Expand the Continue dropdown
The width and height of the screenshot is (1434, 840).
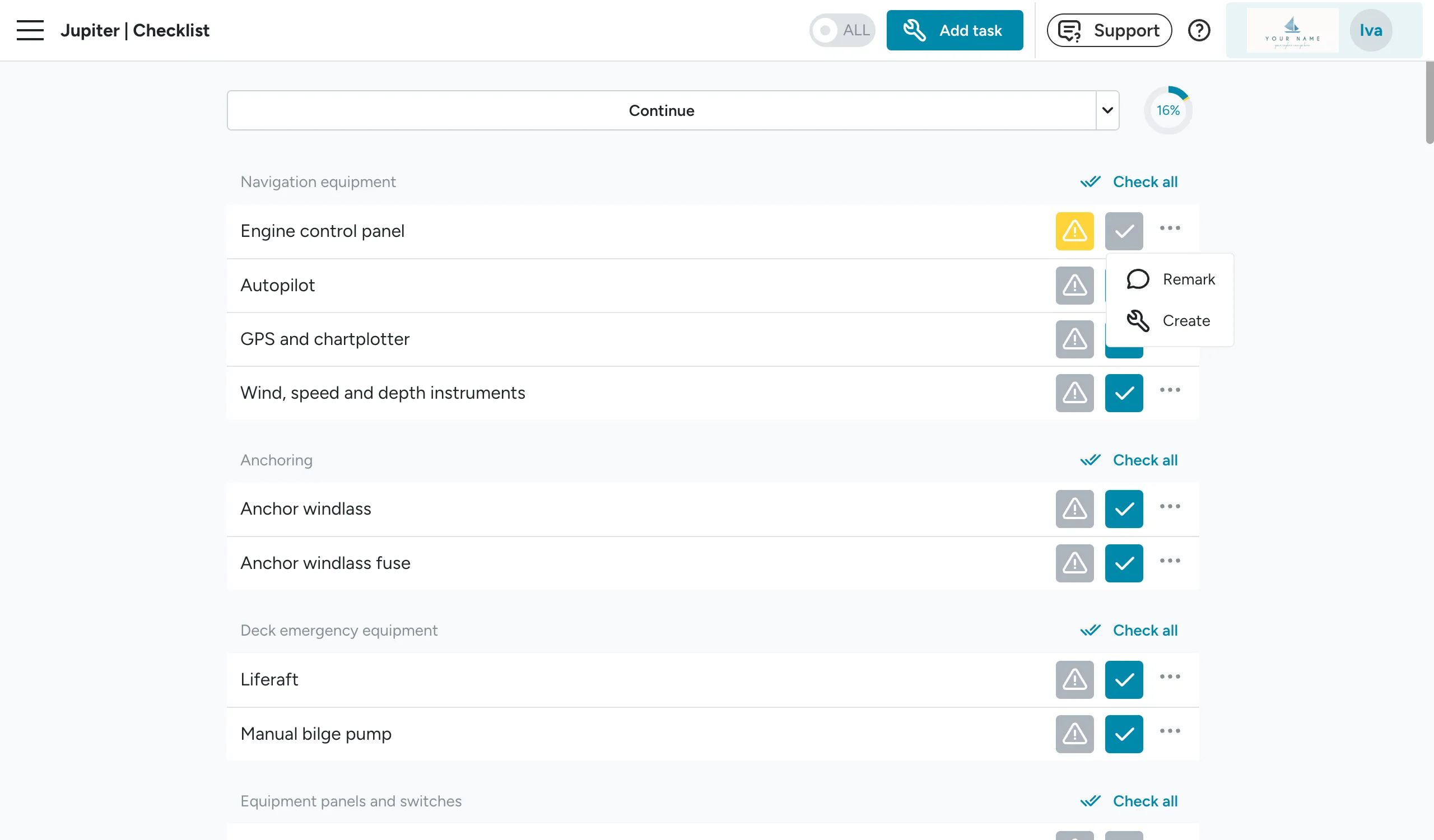pos(1107,110)
